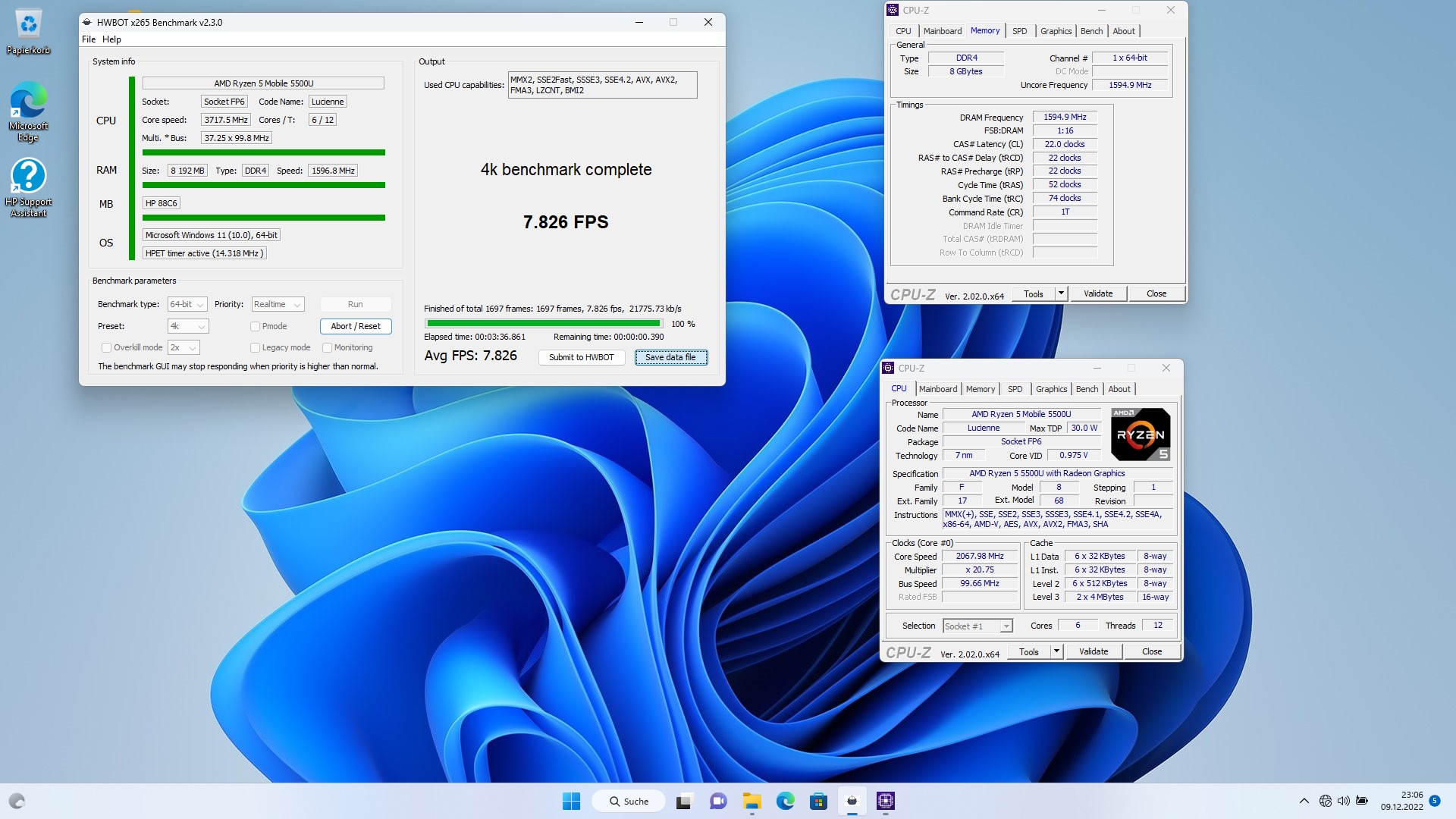Viewport: 1456px width, 819px height.
Task: Click the DRAM Frequency 1594.9 MHz value
Action: coord(1065,117)
